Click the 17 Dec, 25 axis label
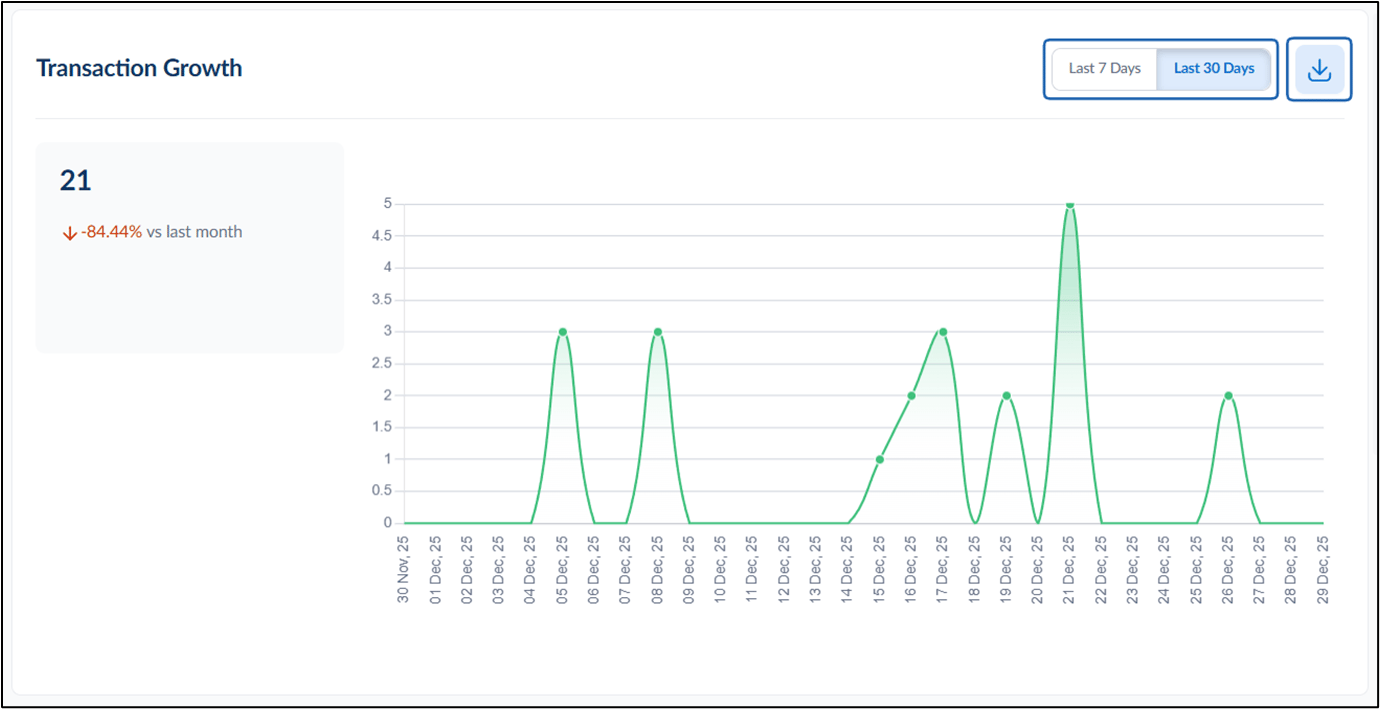Screen dimensions: 1380x709 [943, 570]
